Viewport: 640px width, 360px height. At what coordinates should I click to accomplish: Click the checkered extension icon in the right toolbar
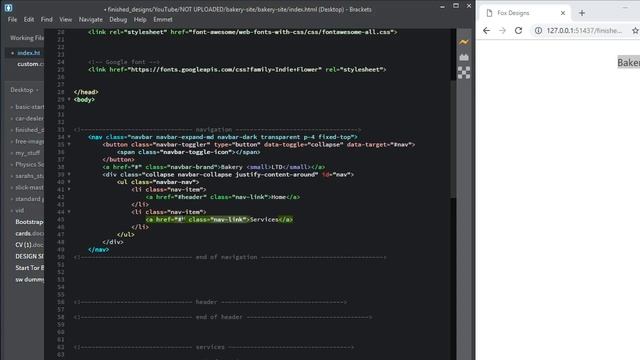click(x=464, y=73)
